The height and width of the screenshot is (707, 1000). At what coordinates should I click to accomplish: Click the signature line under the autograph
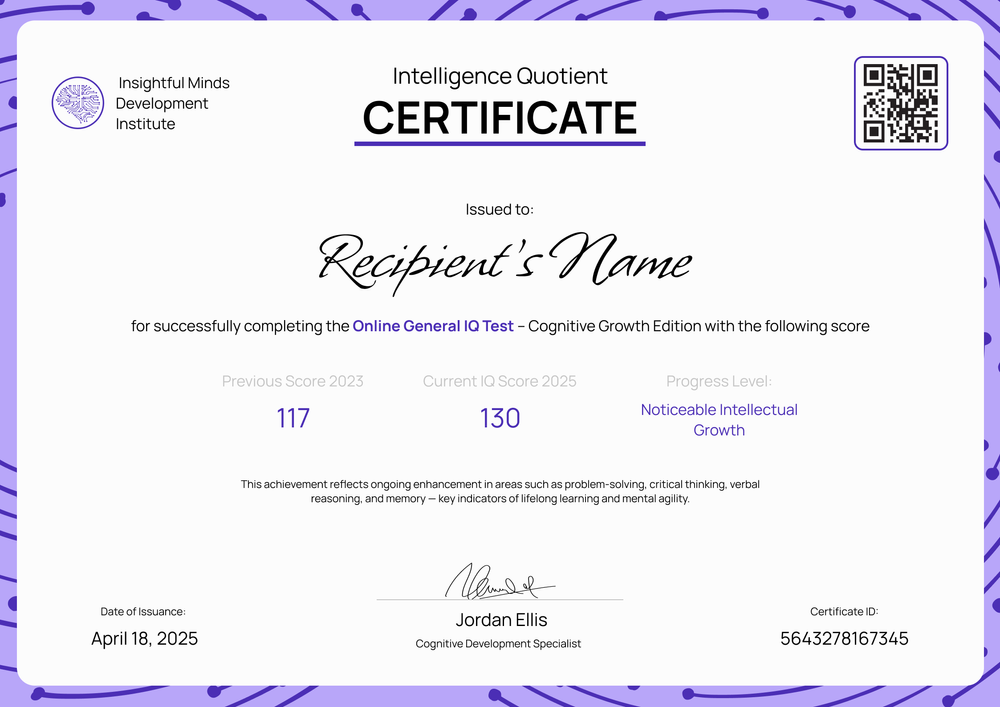[499, 598]
